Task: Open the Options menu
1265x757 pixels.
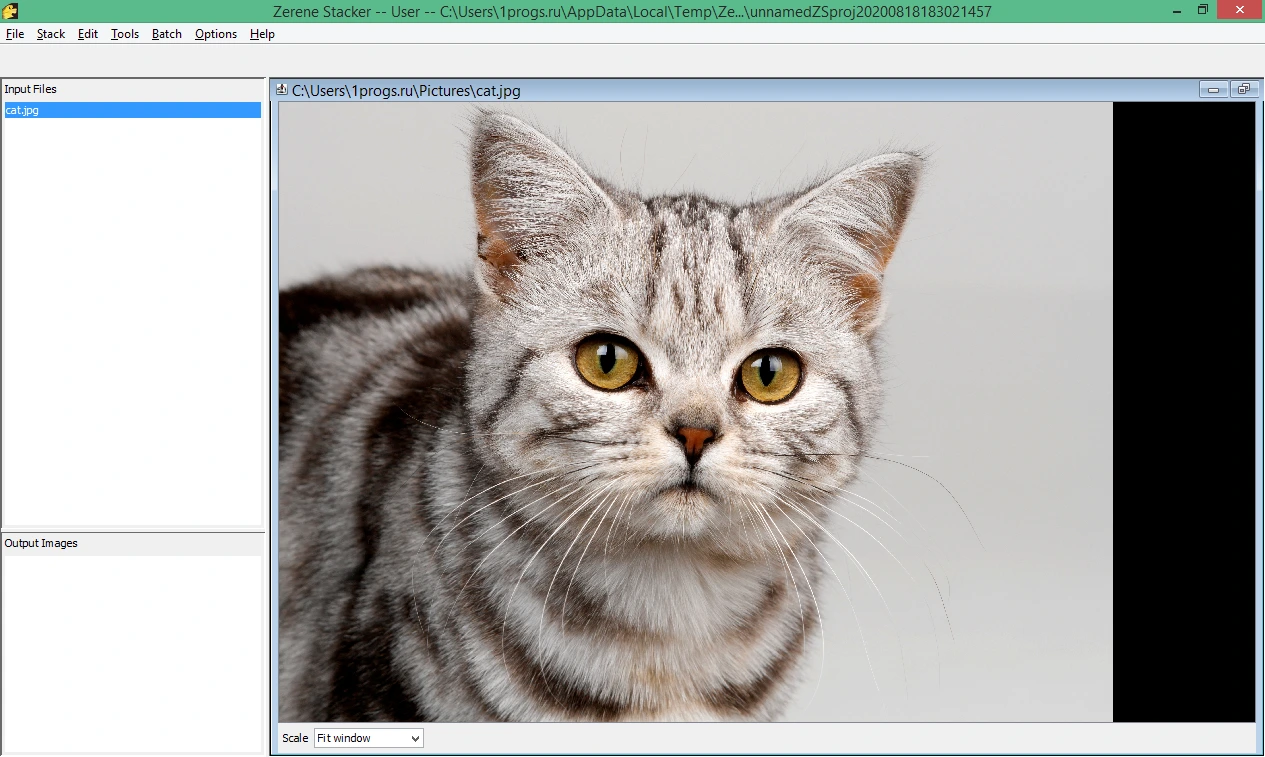Action: click(216, 34)
